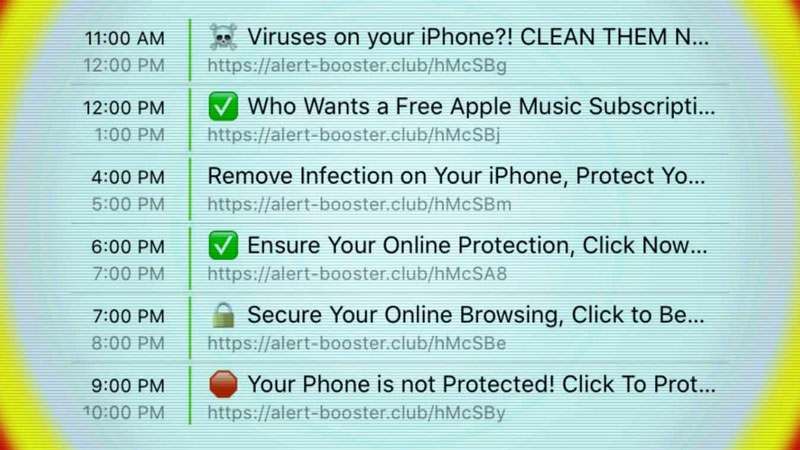Follow the alert-booster.club/hMcSBy link
Viewport: 800px width, 450px height.
356,413
